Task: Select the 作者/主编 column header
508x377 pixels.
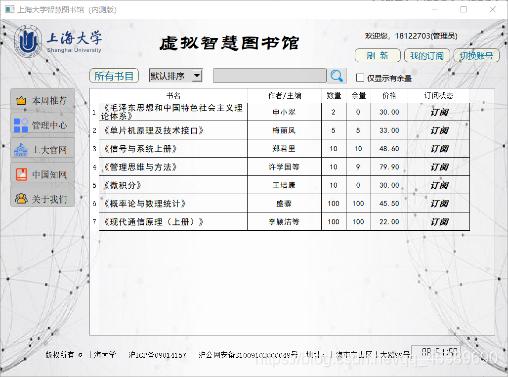Action: (x=285, y=96)
